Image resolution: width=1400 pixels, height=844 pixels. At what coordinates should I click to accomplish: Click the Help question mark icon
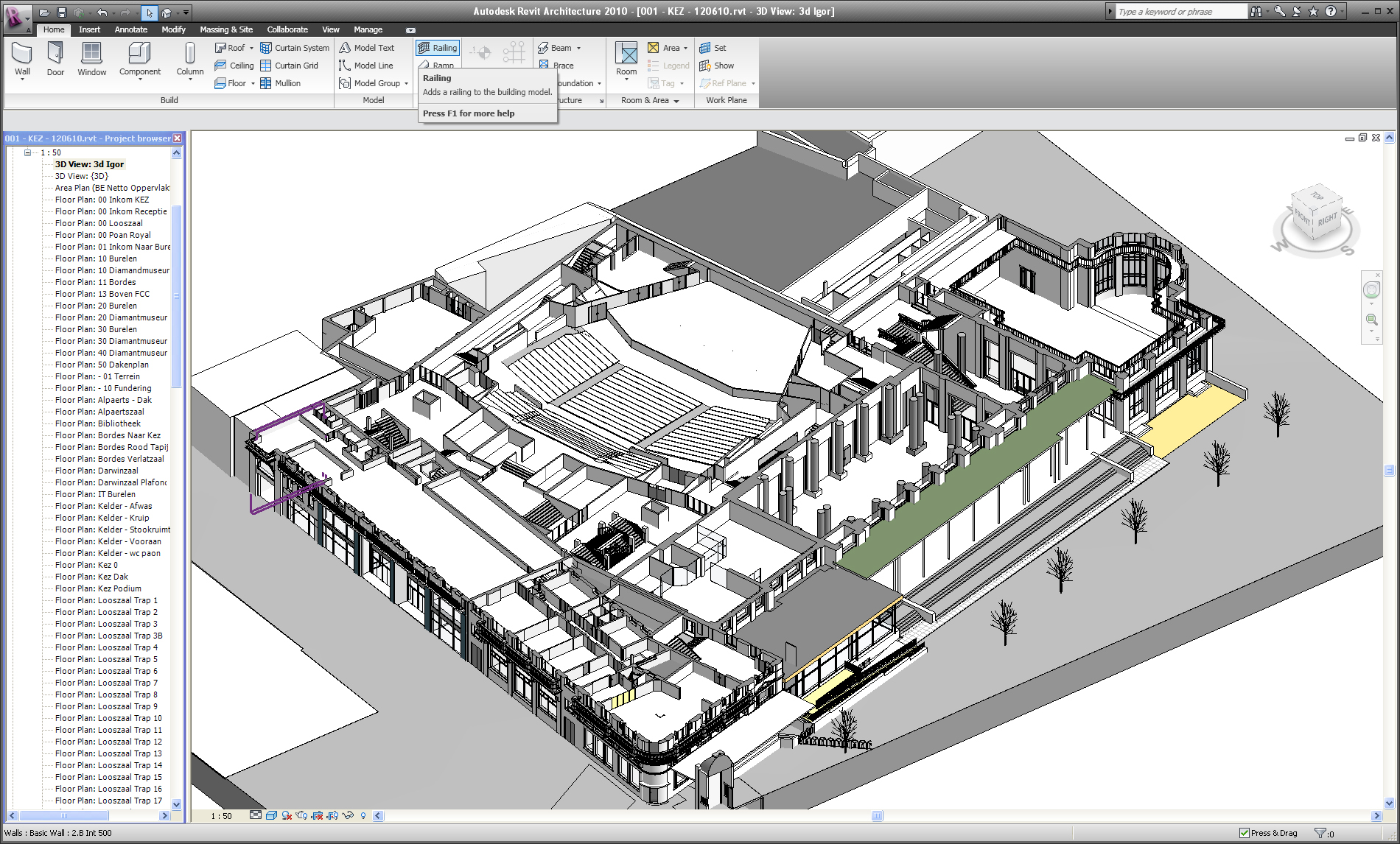click(1330, 11)
